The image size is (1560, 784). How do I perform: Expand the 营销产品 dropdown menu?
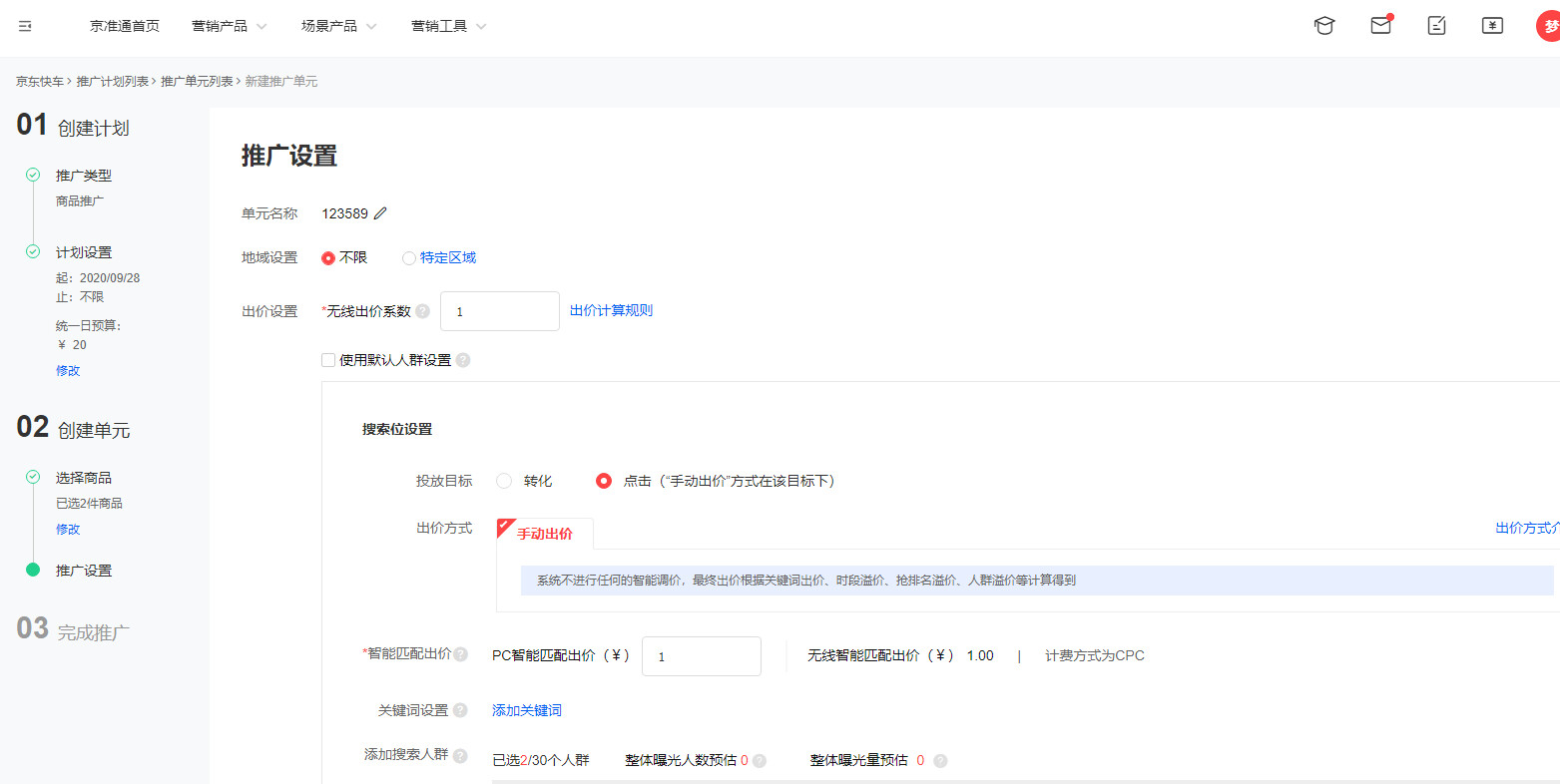coord(229,26)
